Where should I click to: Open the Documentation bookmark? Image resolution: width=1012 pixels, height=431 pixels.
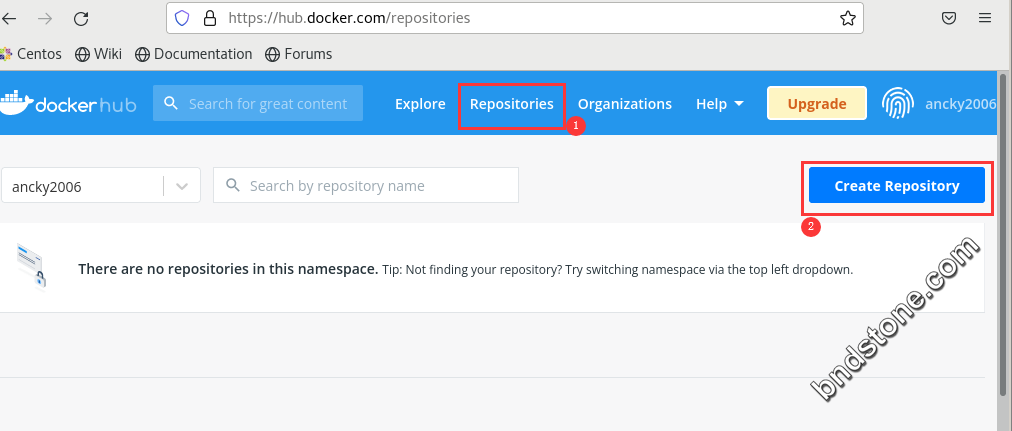point(194,54)
